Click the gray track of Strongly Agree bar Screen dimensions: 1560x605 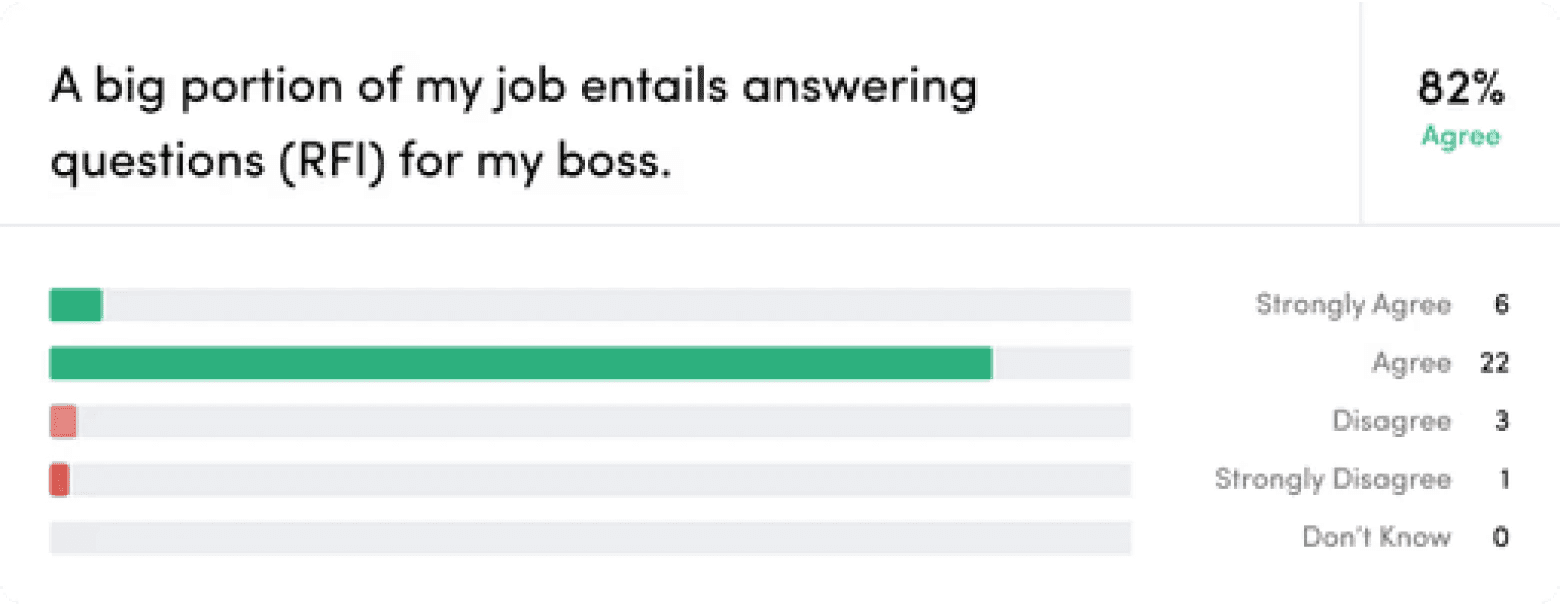pyautogui.click(x=617, y=305)
